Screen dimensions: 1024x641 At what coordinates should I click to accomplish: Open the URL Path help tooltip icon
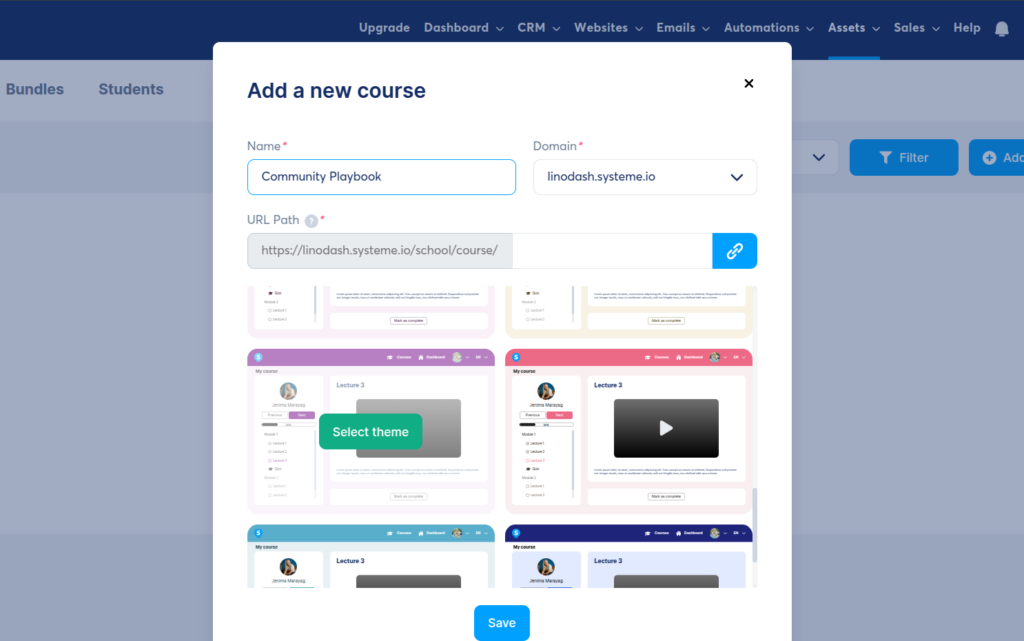(x=310, y=219)
